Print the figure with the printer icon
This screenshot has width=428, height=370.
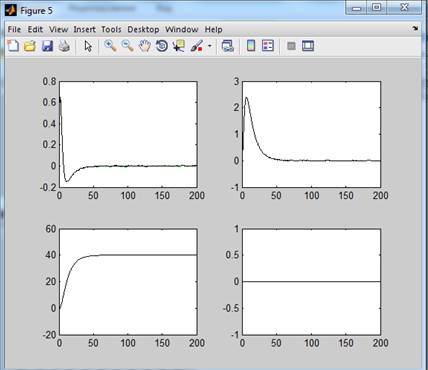[64, 46]
